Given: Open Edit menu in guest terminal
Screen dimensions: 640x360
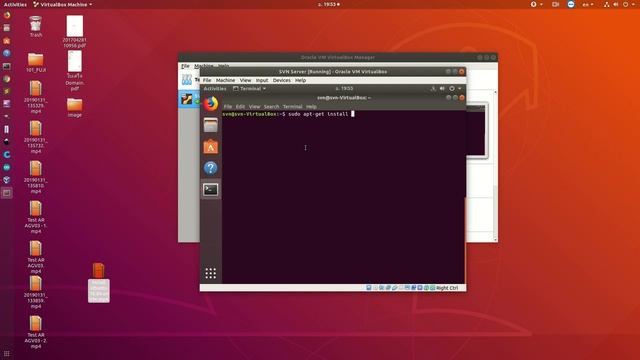Looking at the screenshot, I should click(x=240, y=107).
